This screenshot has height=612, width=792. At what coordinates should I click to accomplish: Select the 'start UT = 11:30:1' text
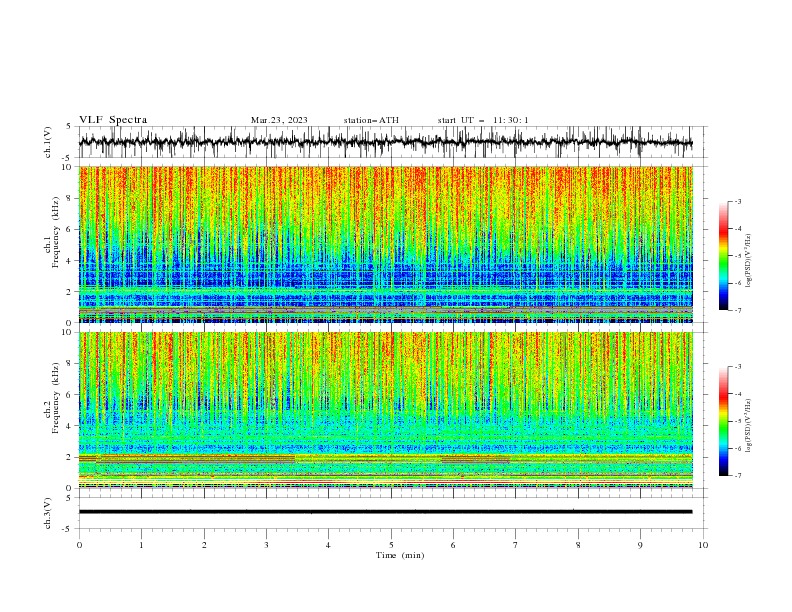point(483,120)
